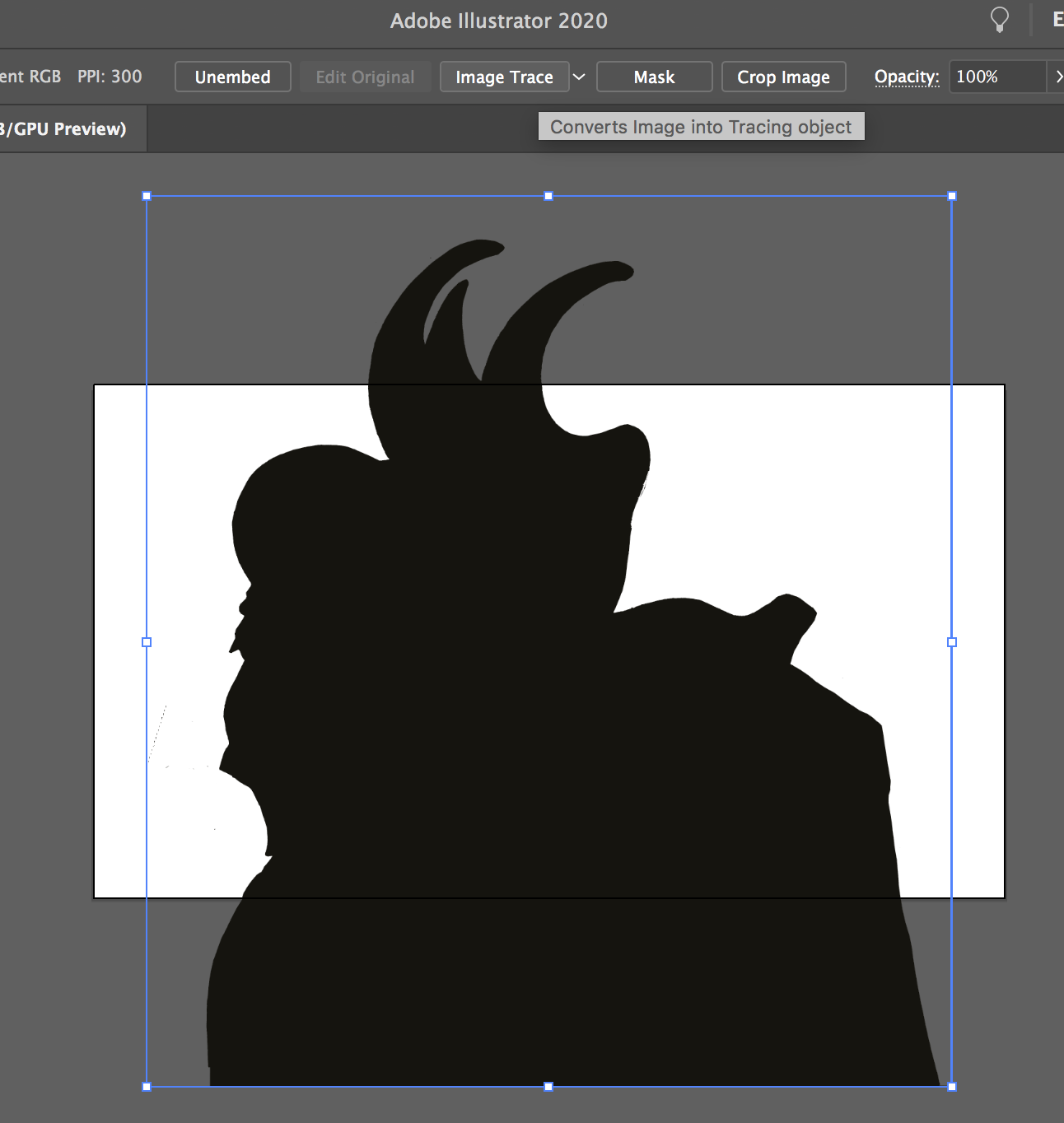Click the Image Trace button

point(504,77)
